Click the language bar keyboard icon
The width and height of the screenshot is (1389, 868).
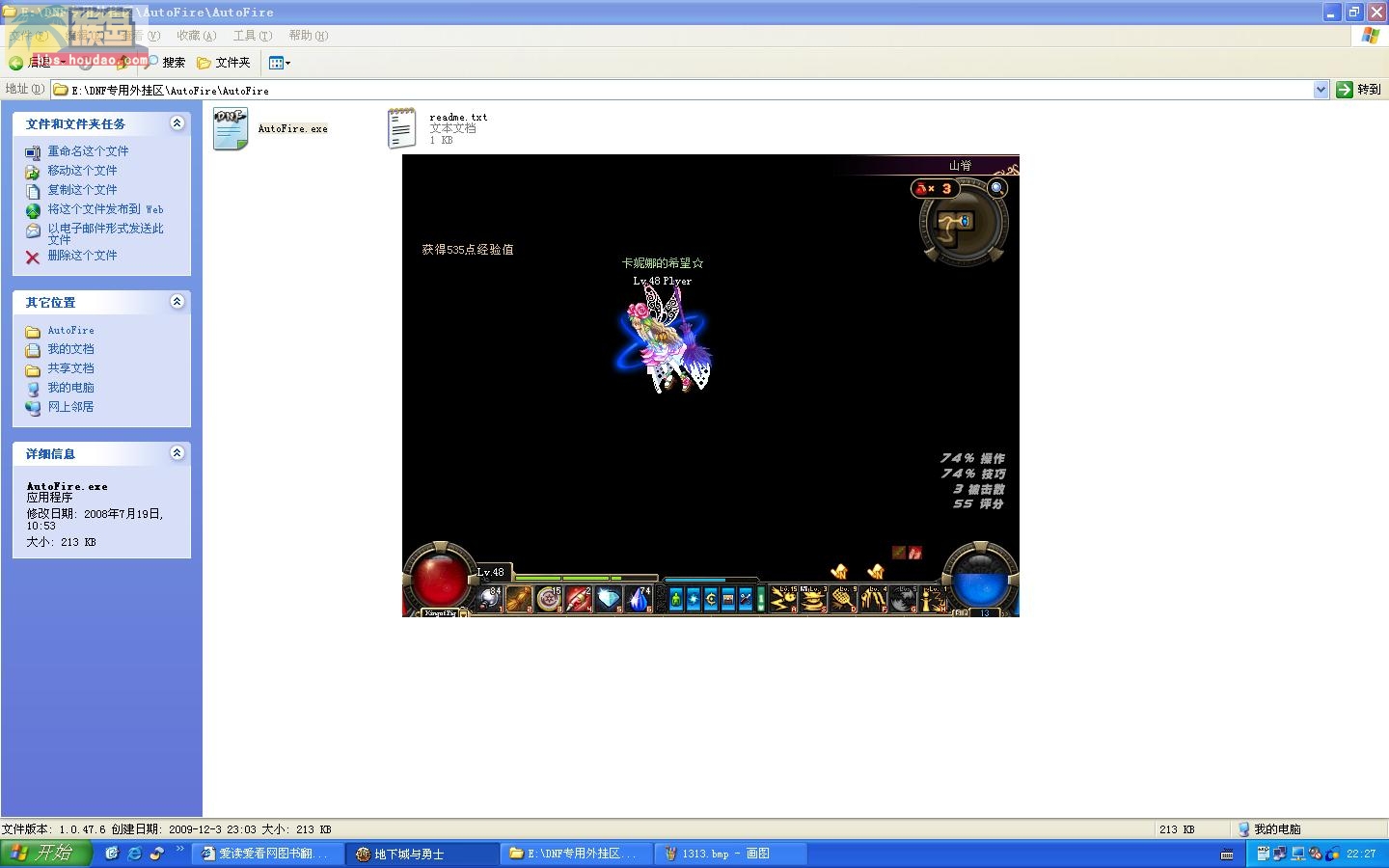tap(1227, 854)
